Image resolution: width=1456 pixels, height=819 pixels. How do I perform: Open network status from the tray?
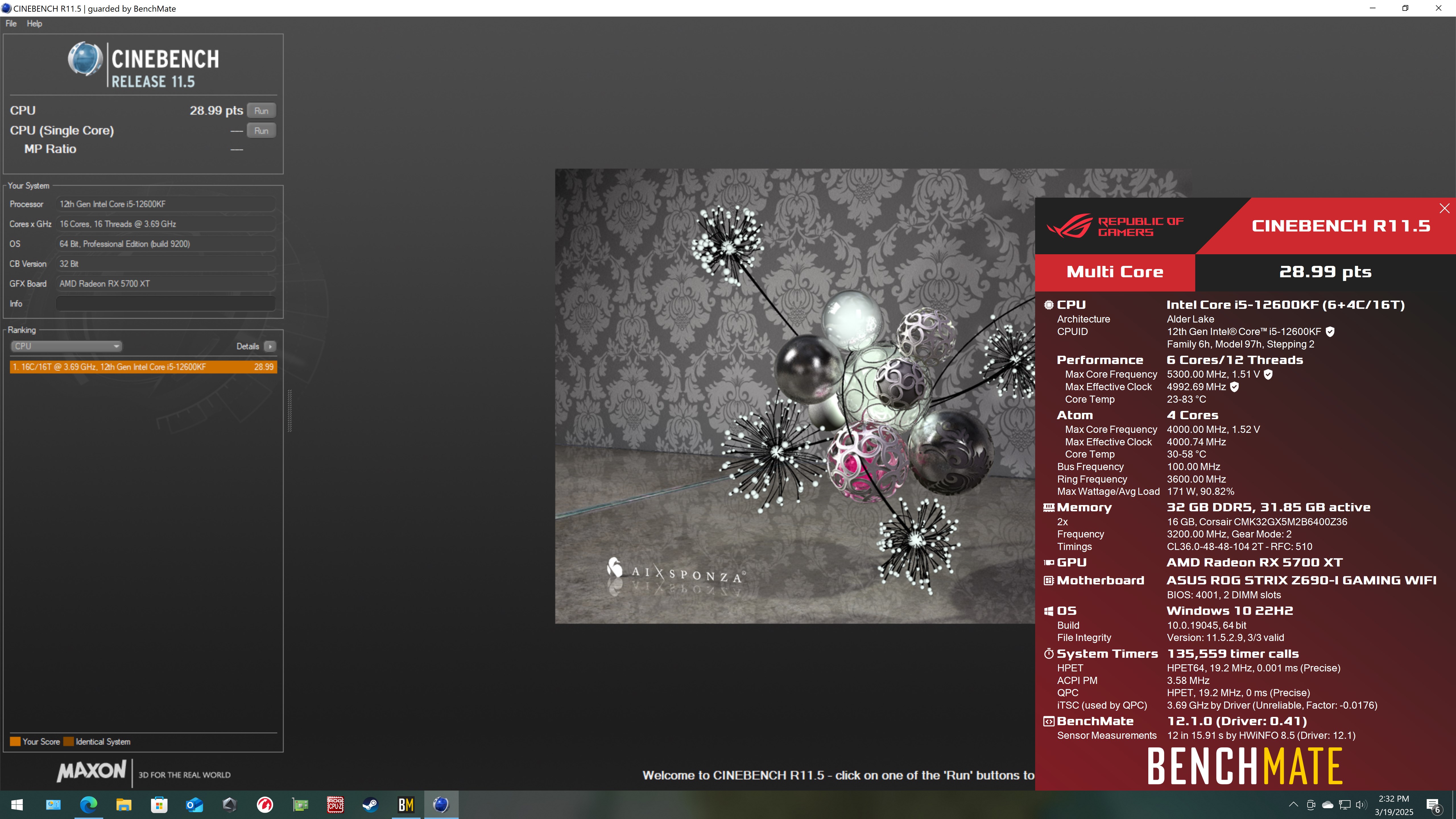click(1345, 805)
